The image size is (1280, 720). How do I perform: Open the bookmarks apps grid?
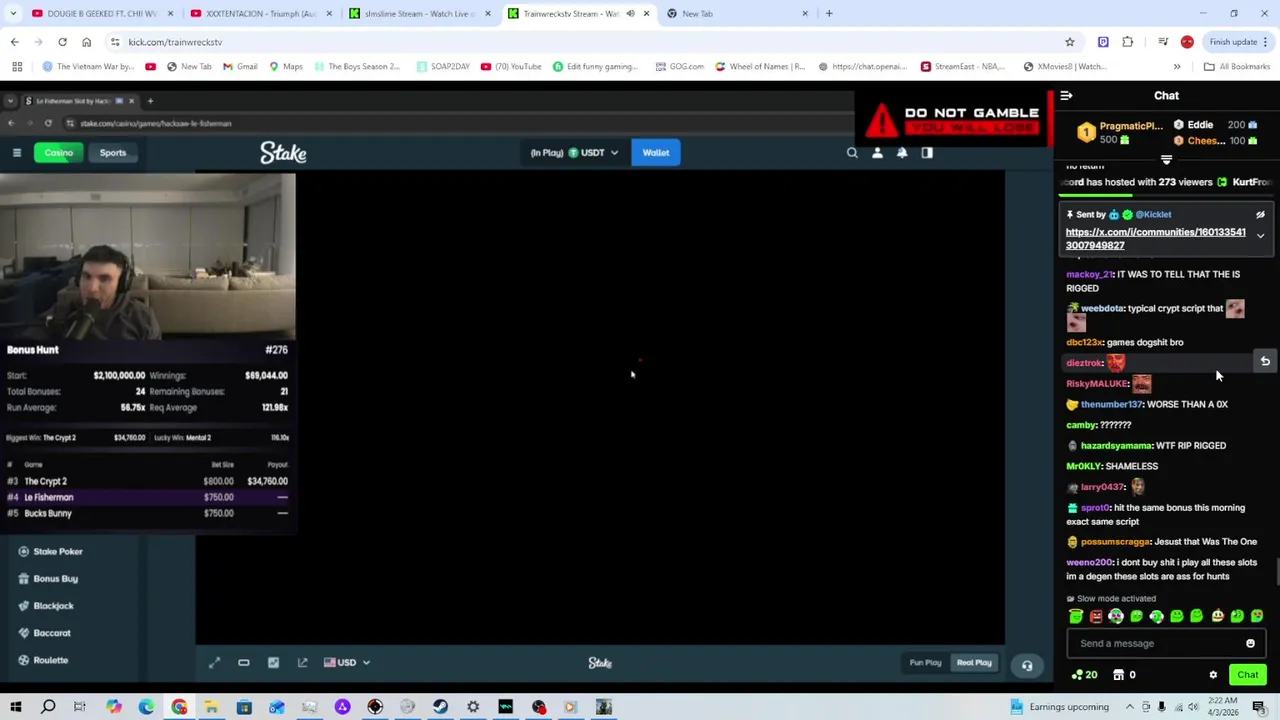pos(17,67)
